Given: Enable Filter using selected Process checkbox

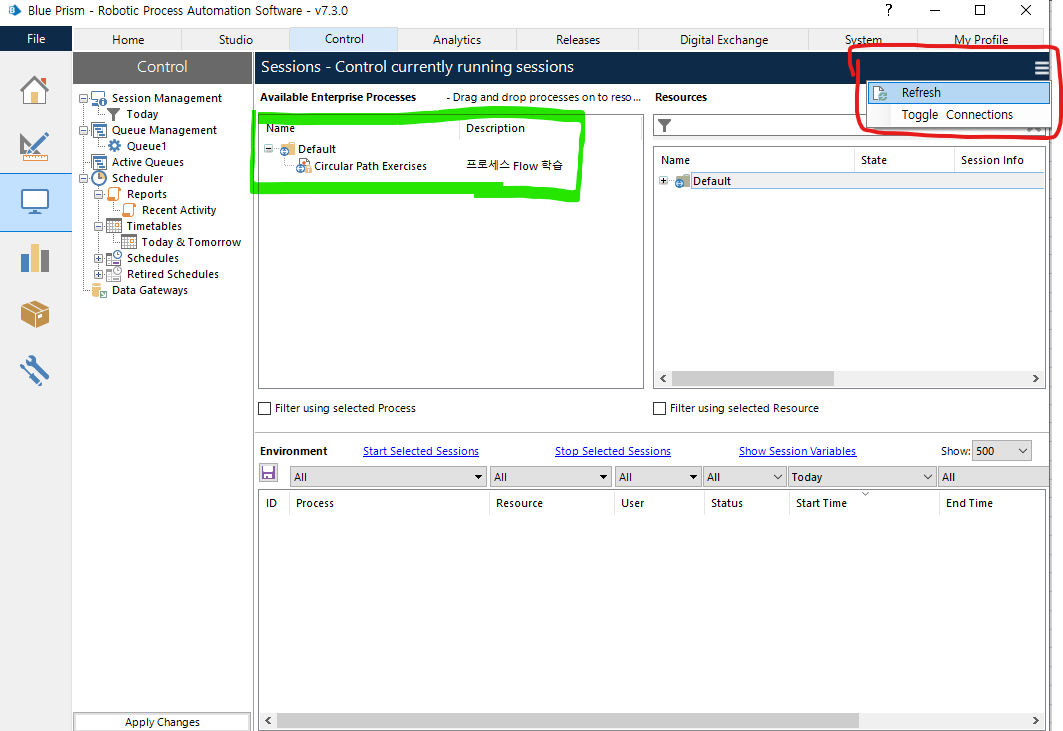Looking at the screenshot, I should (264, 408).
